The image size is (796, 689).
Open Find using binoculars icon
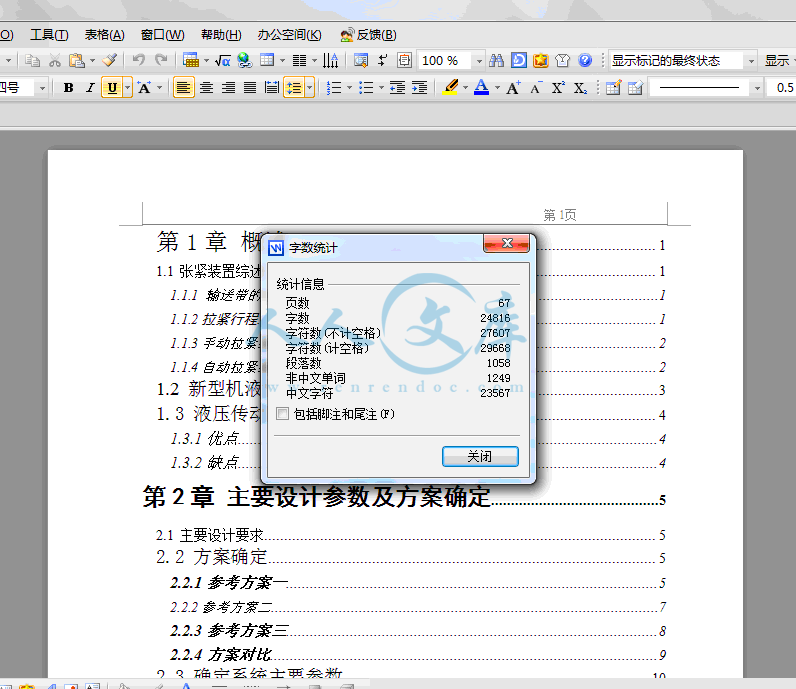point(496,60)
